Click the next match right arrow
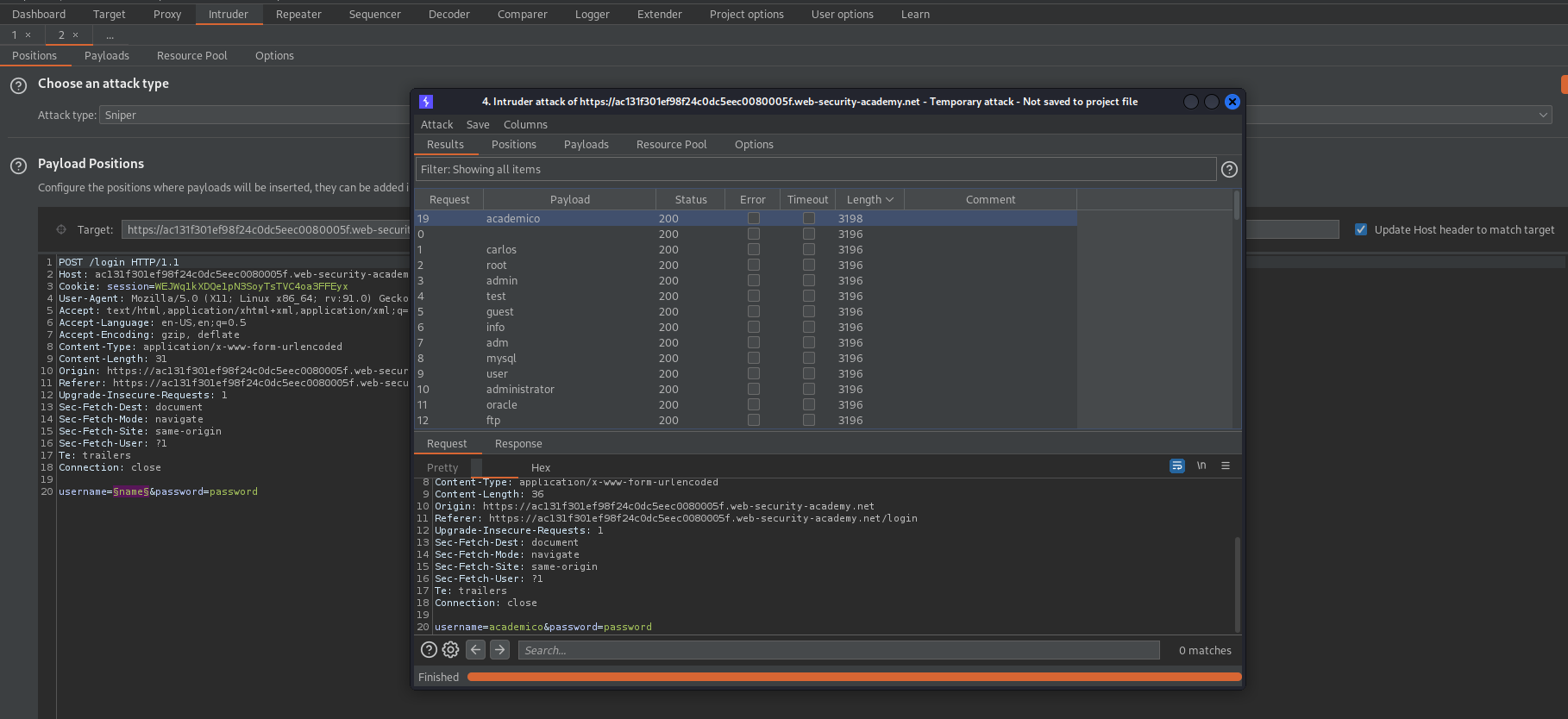The image size is (1568, 719). coord(500,649)
